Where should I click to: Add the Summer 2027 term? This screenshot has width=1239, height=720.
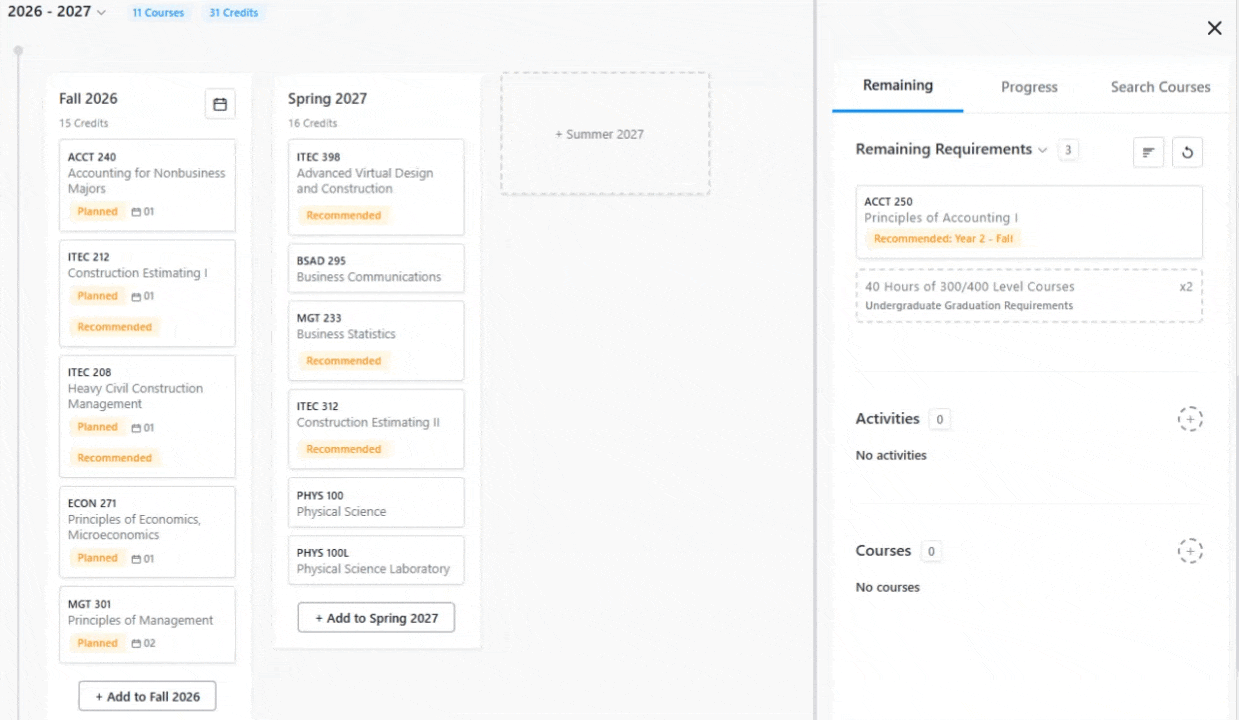605,134
